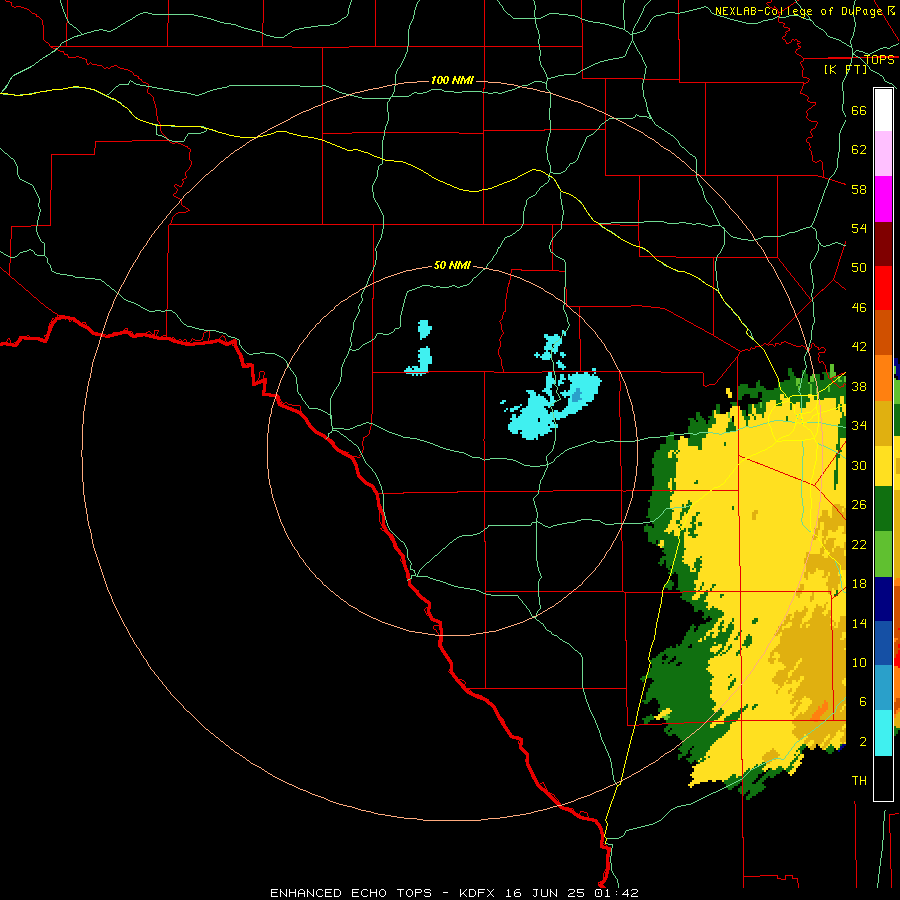Click the 50 NMI range ring label
900x900 pixels.
tap(452, 265)
